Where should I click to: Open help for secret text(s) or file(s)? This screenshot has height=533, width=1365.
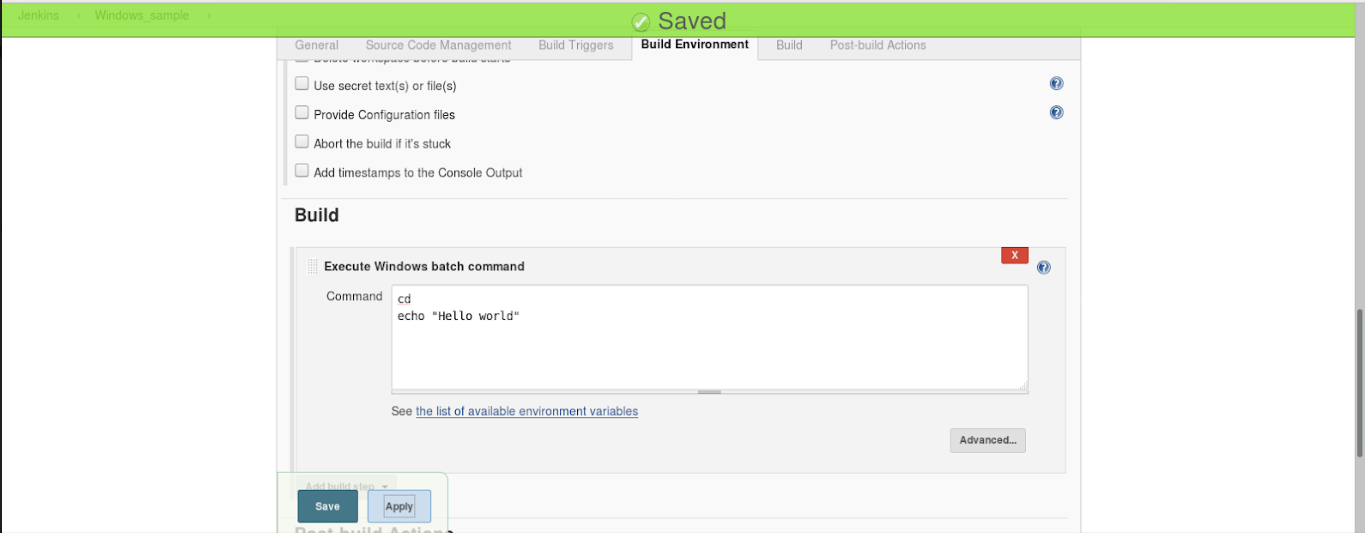click(1056, 84)
